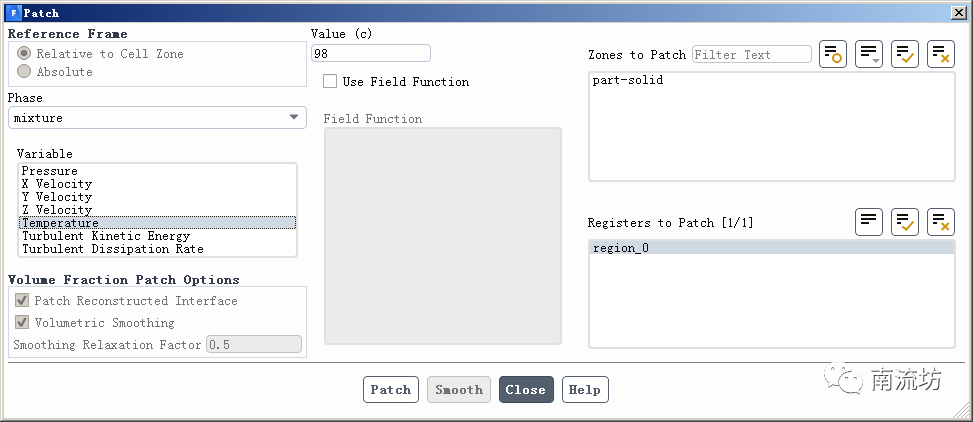Select all registers with the checkmark icon
The image size is (973, 422).
(905, 221)
